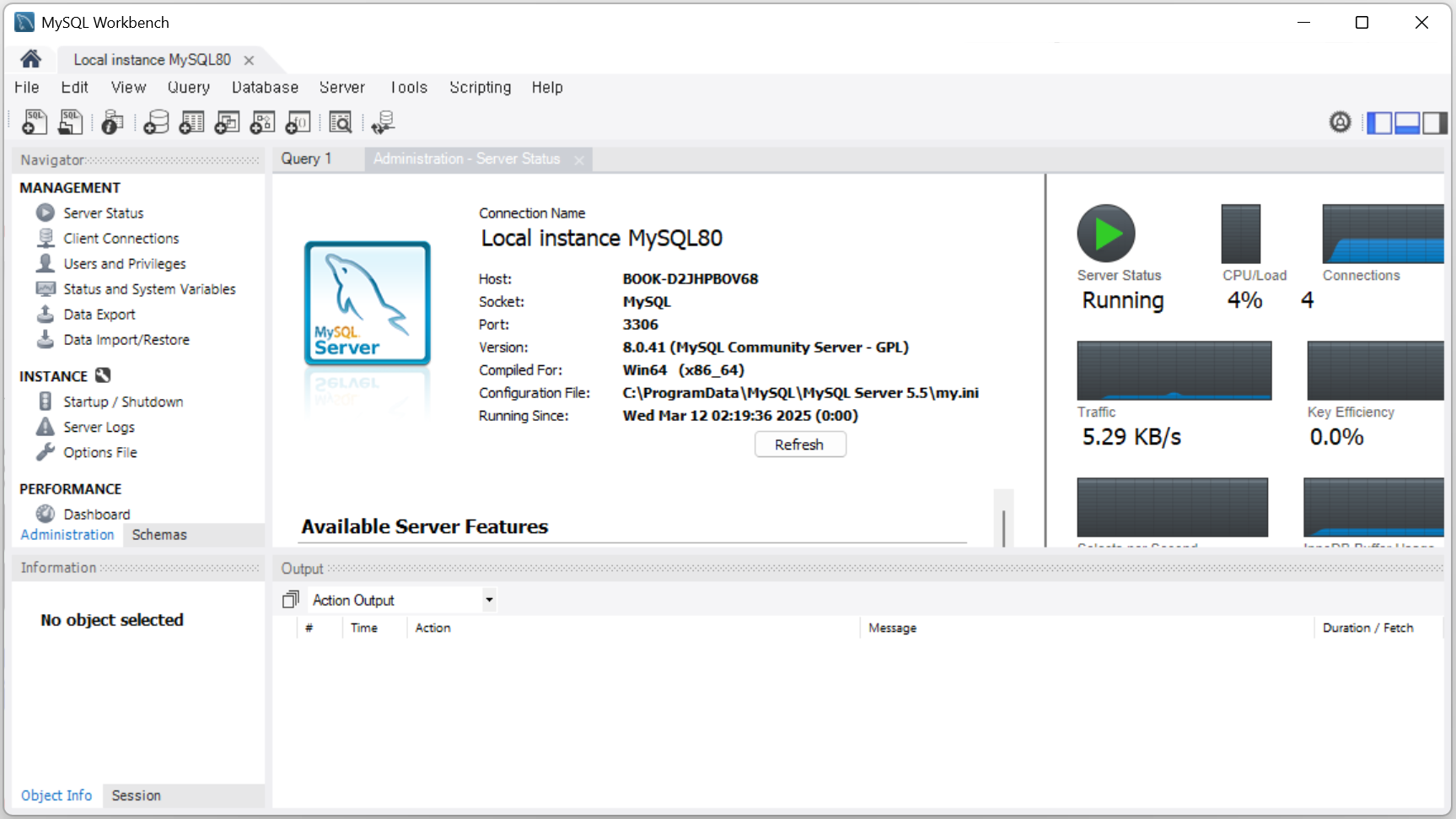1456x819 pixels.
Task: Select the Object Info tab
Action: [x=56, y=795]
